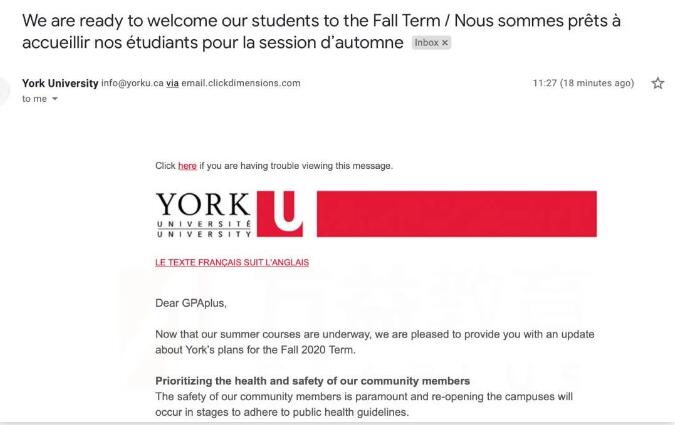Star this York University email

(x=657, y=83)
